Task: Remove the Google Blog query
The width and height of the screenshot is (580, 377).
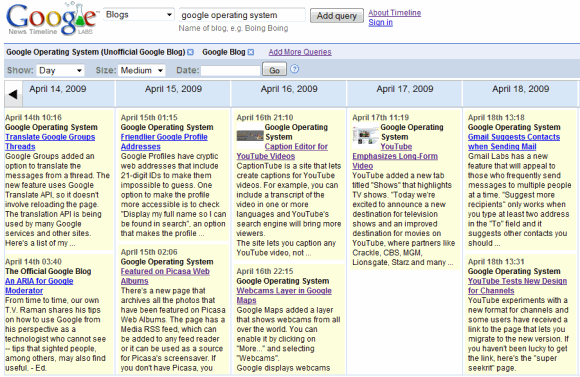Action: coord(251,52)
